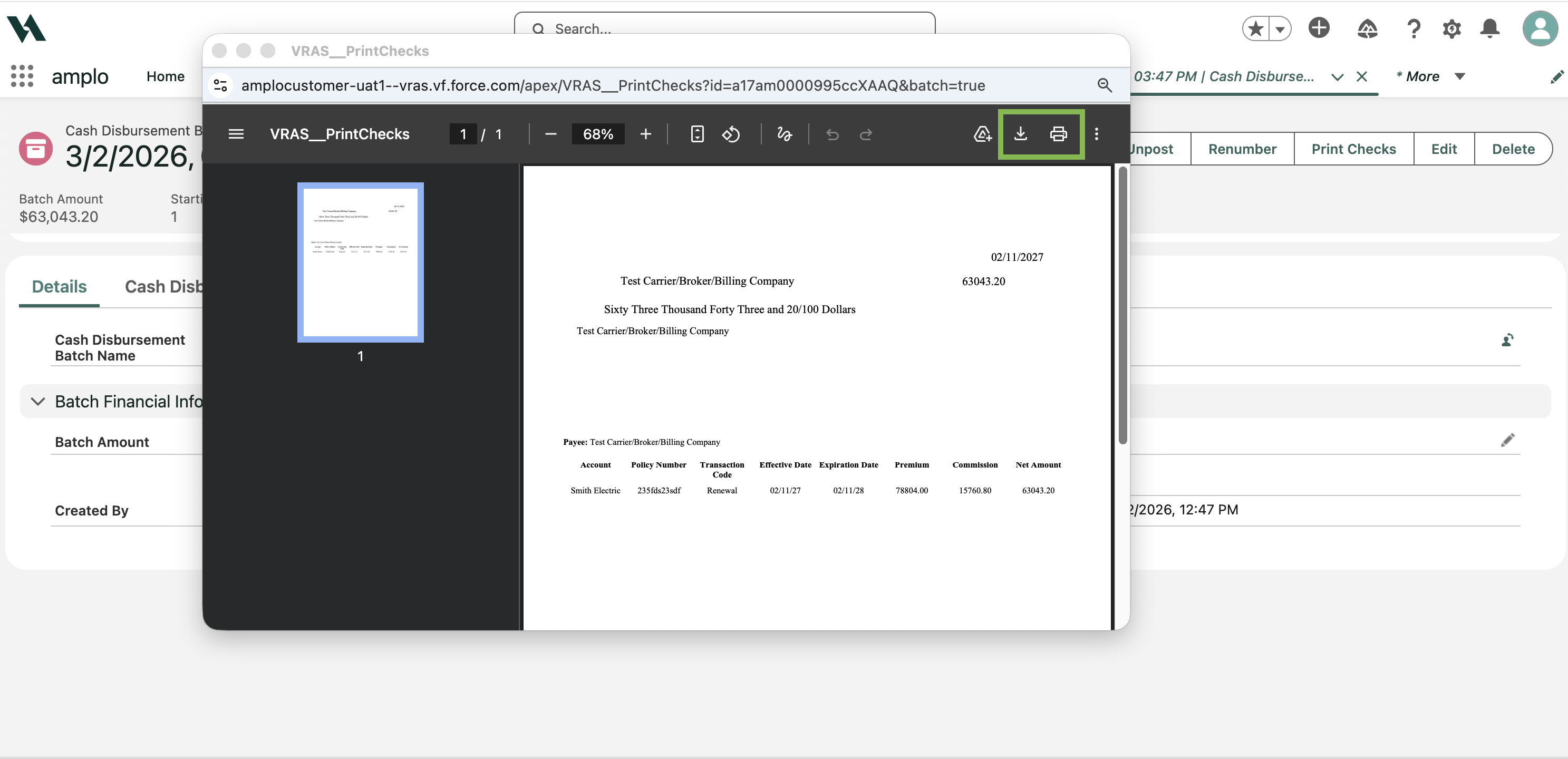Click the 15760.80 commission value
The height and width of the screenshot is (759, 1568).
tap(974, 491)
